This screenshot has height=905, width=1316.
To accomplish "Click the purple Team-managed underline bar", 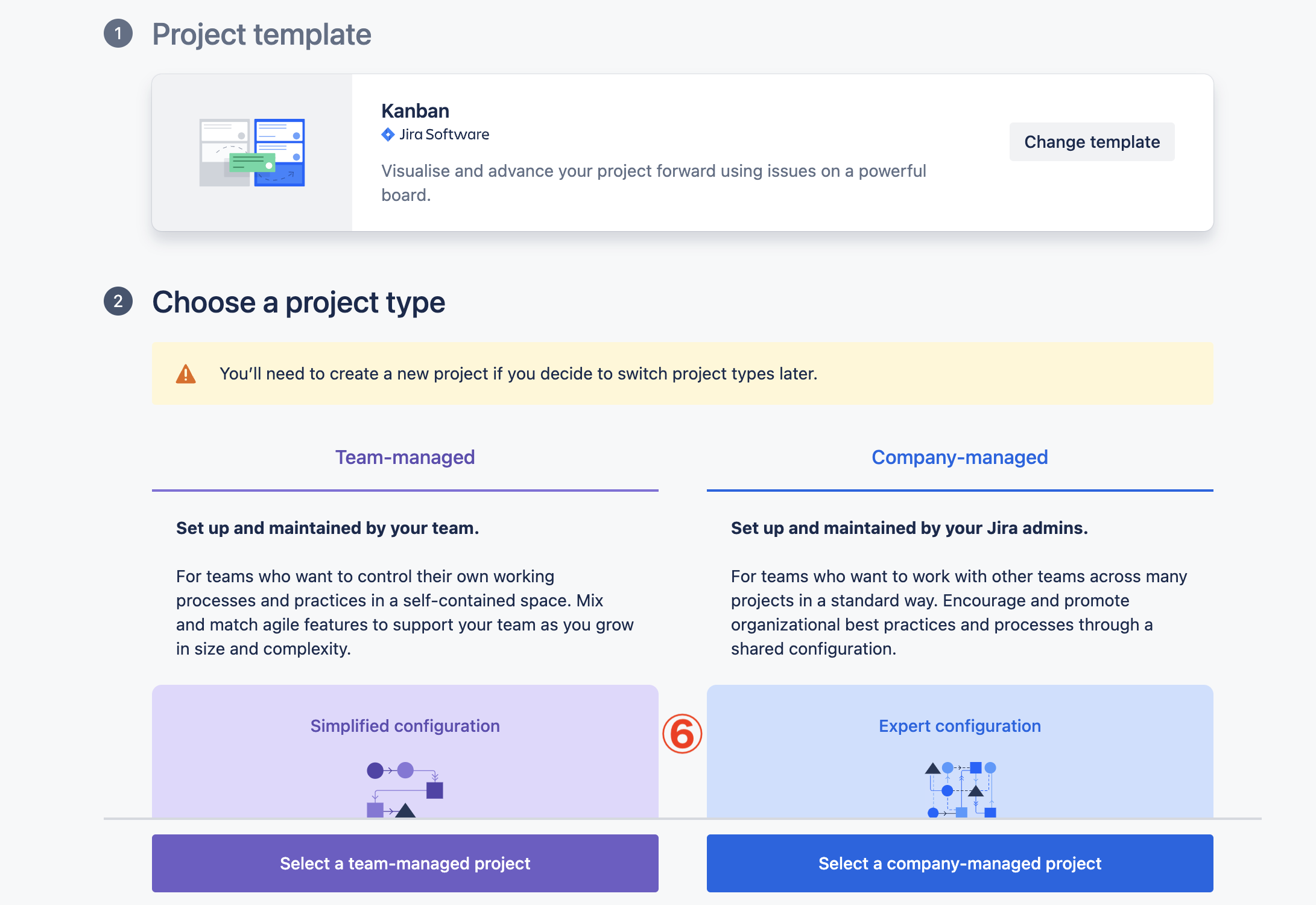I will [405, 490].
